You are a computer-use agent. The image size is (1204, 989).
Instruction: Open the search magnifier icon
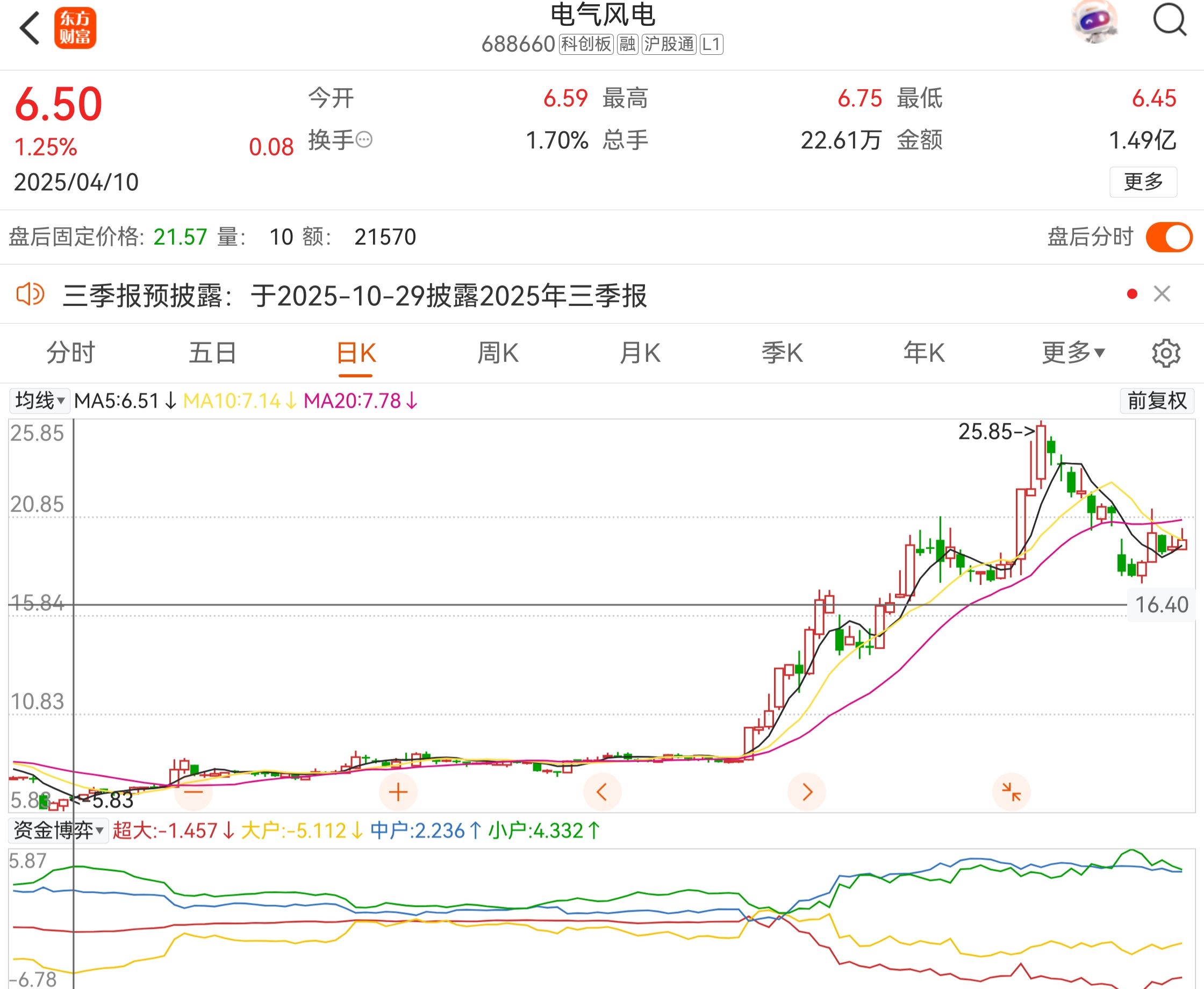click(x=1169, y=20)
